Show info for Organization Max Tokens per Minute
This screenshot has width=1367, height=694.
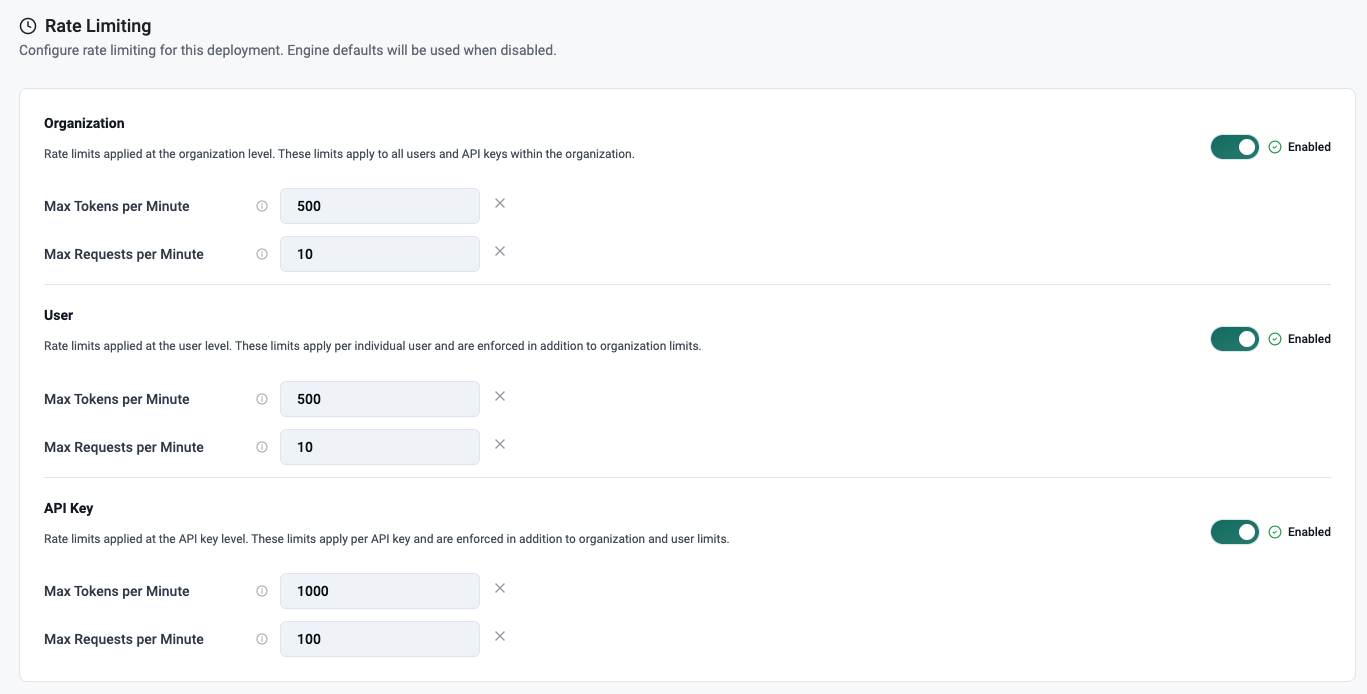click(262, 206)
